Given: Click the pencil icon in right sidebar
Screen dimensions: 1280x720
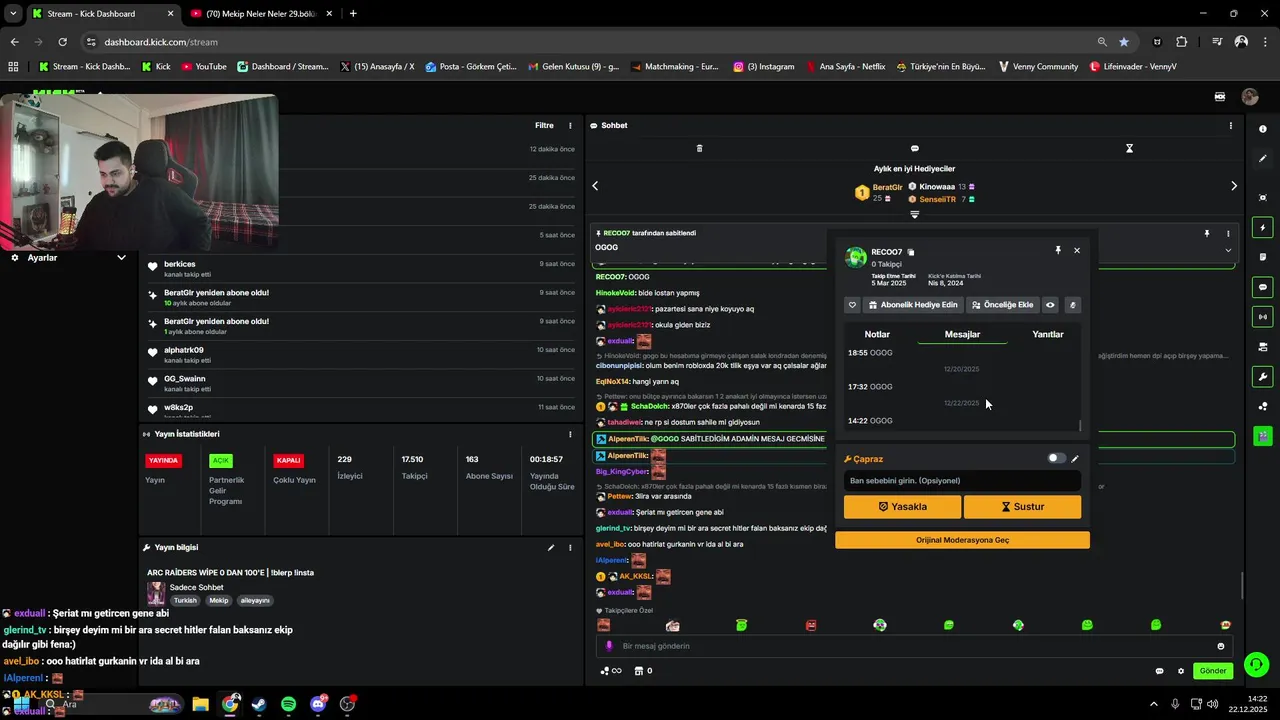Looking at the screenshot, I should coord(1263,159).
